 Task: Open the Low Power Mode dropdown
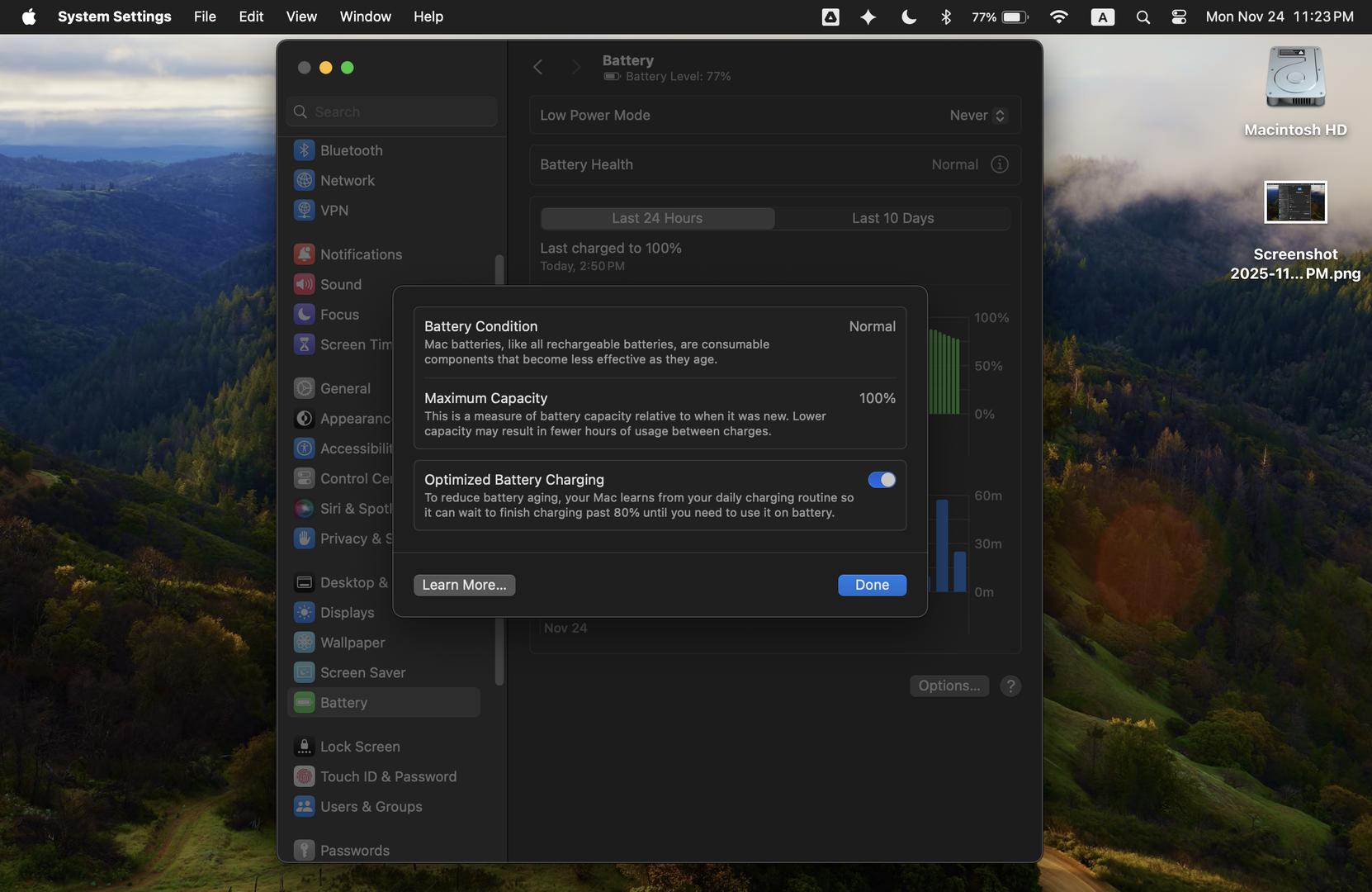pos(977,116)
